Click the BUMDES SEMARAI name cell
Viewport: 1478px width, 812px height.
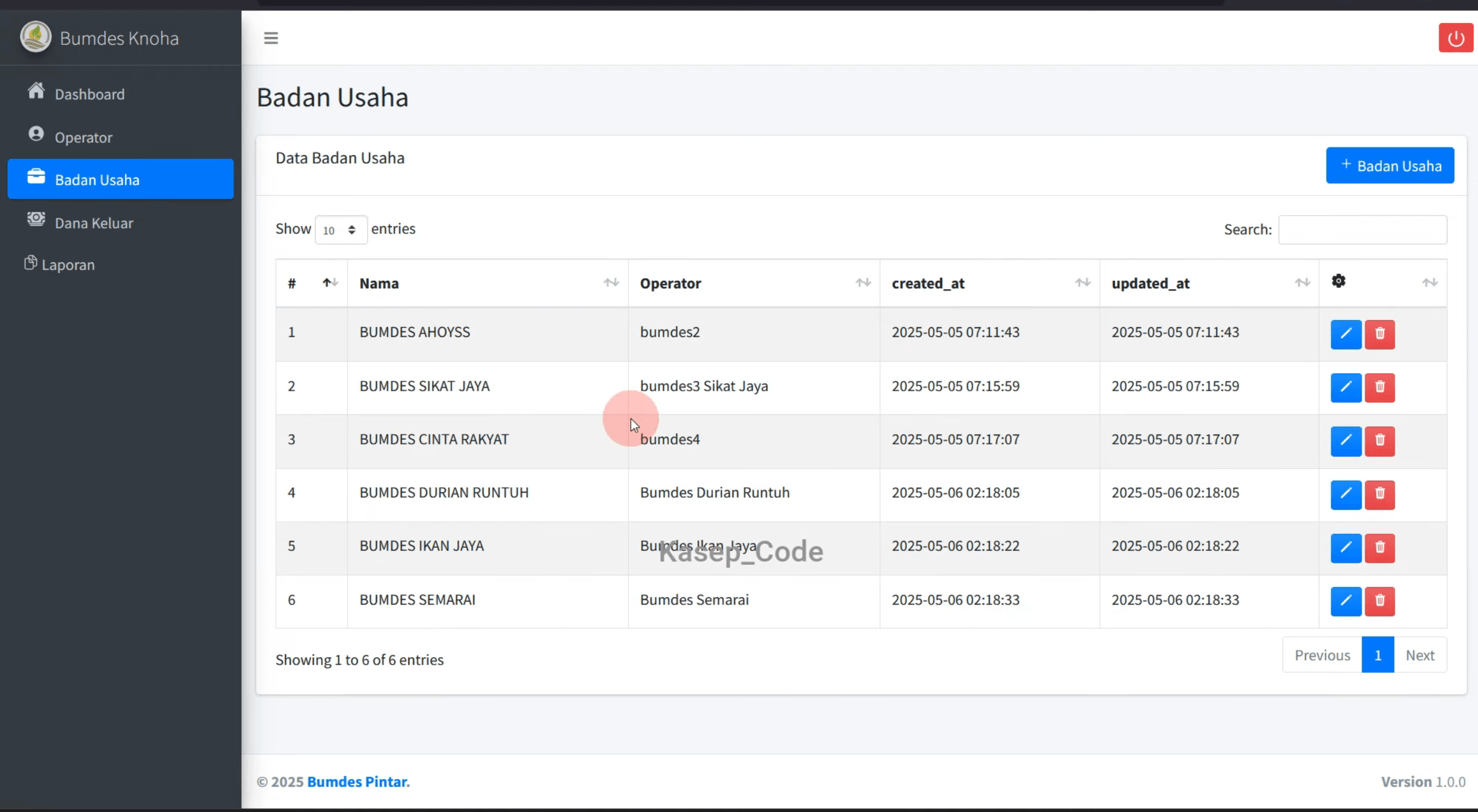tap(487, 601)
